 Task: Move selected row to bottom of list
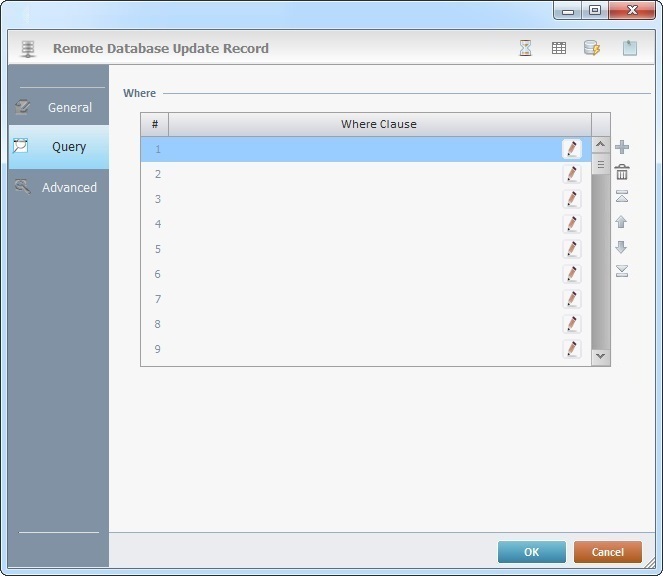coord(622,271)
